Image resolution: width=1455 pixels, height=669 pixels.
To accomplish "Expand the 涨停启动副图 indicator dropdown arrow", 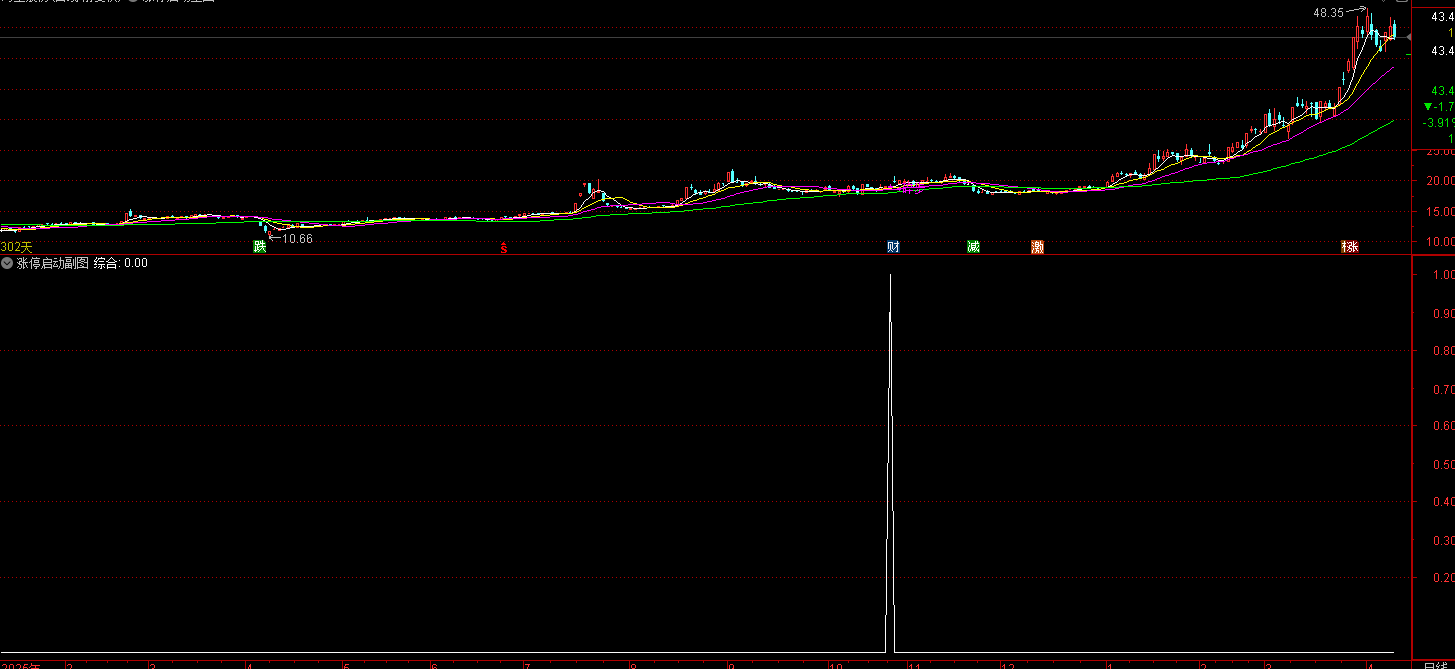I will 7,264.
